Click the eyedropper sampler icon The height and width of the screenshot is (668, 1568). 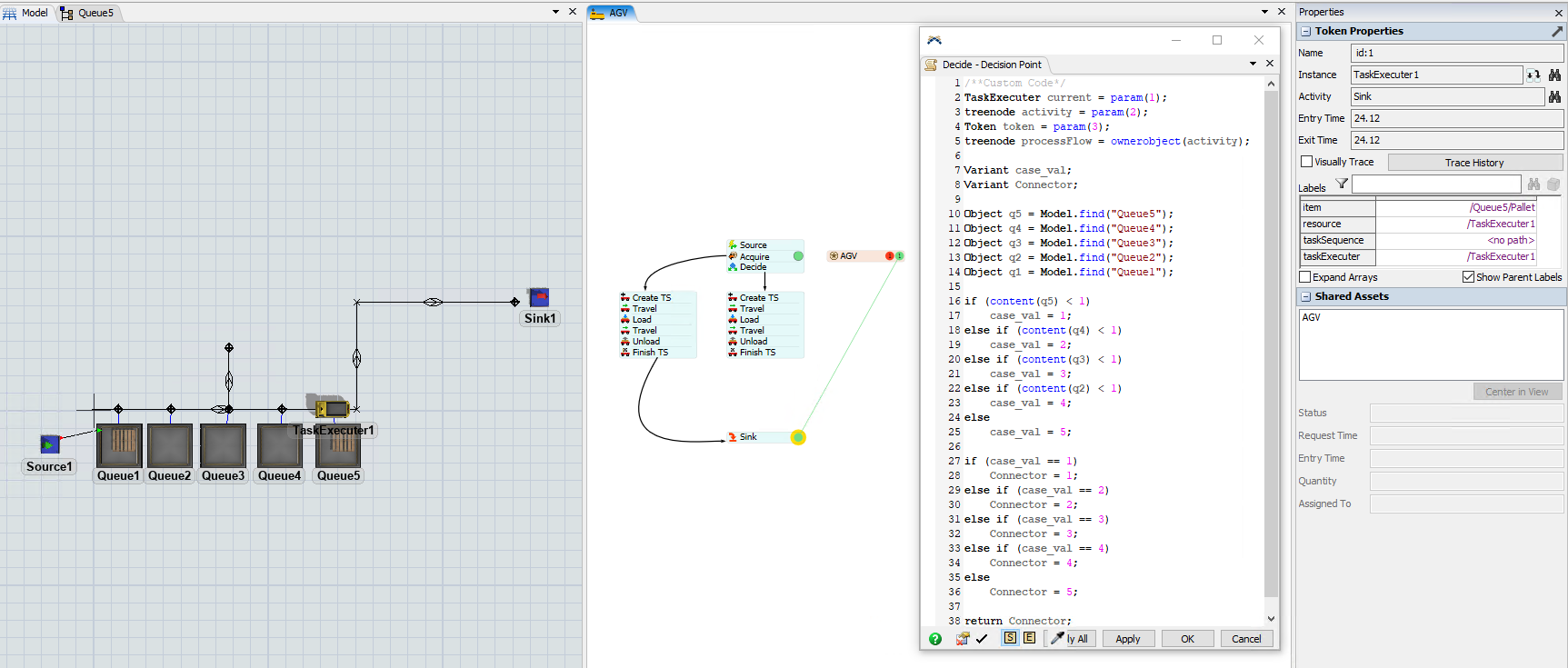1057,638
